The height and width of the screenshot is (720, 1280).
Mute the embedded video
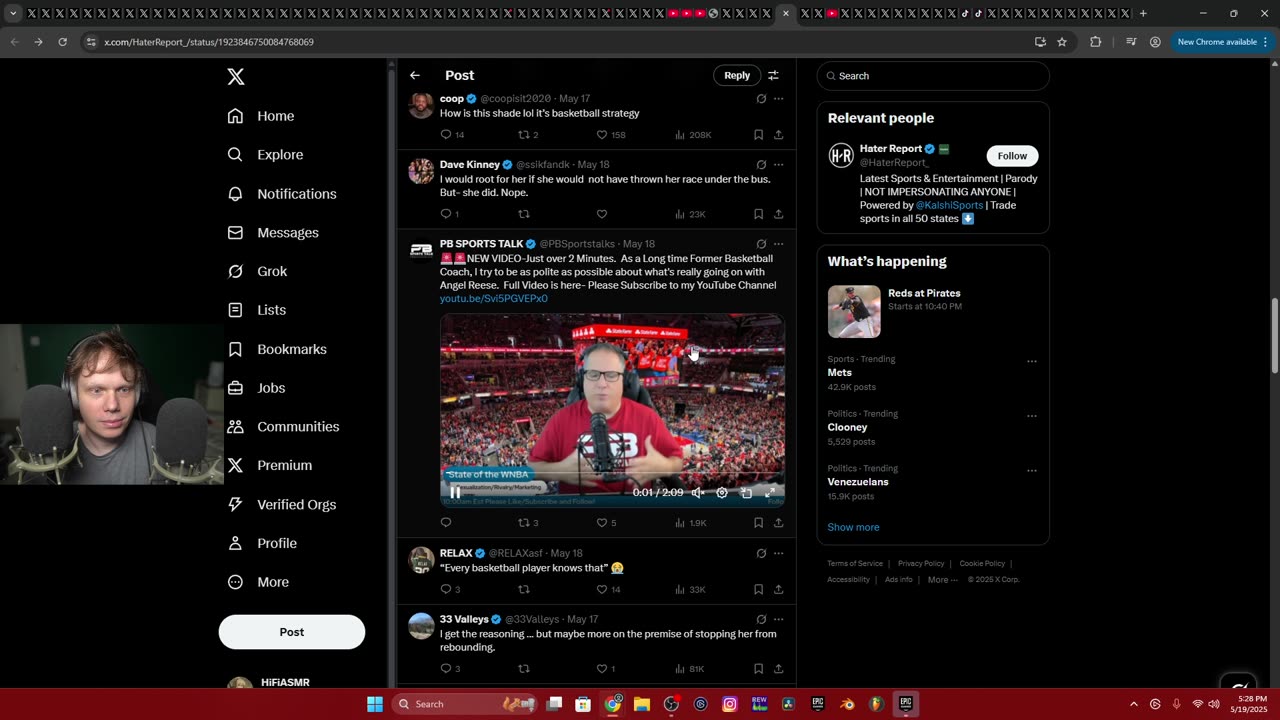click(698, 492)
